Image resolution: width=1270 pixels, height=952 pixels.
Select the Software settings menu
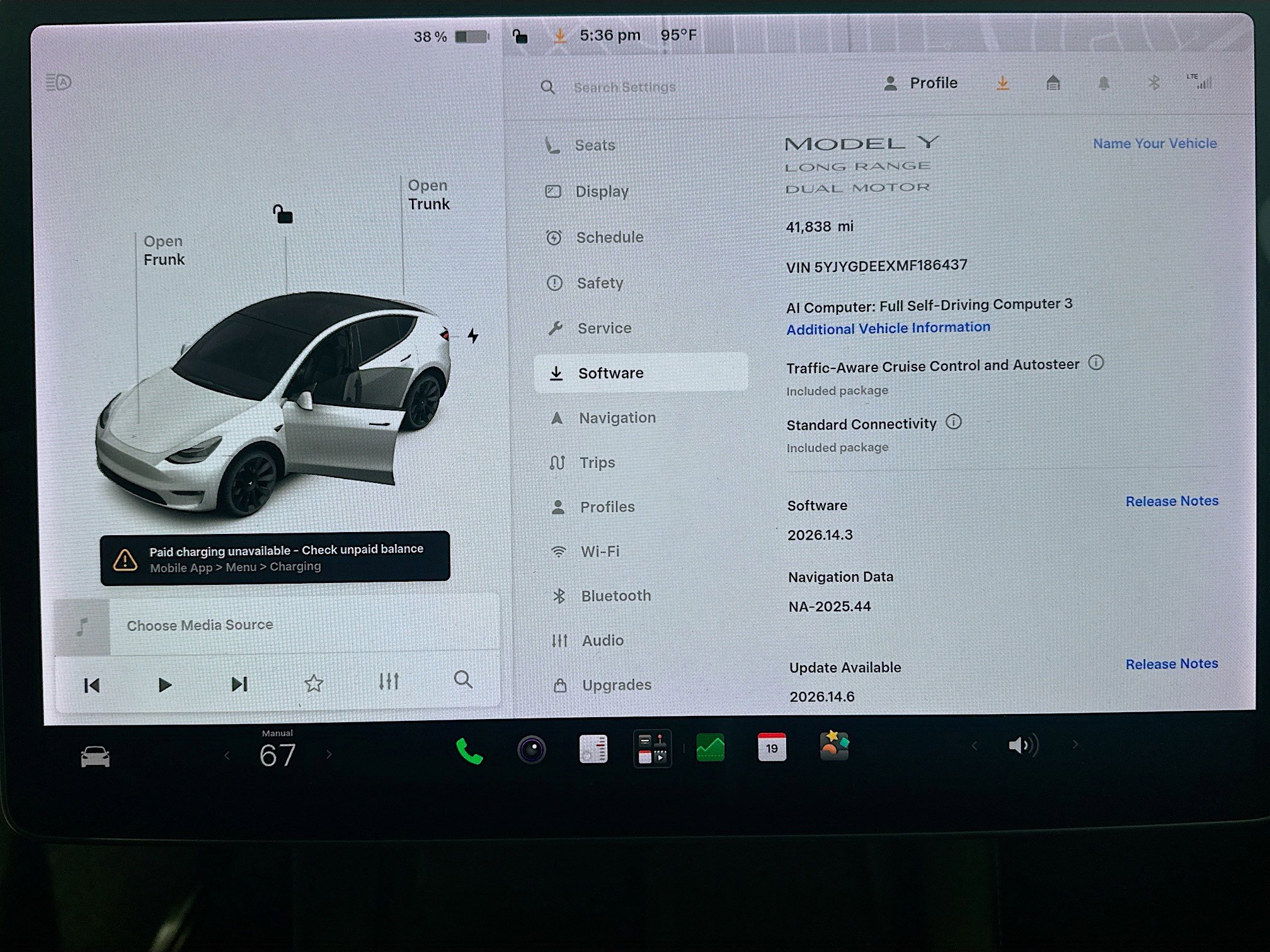[x=641, y=373]
